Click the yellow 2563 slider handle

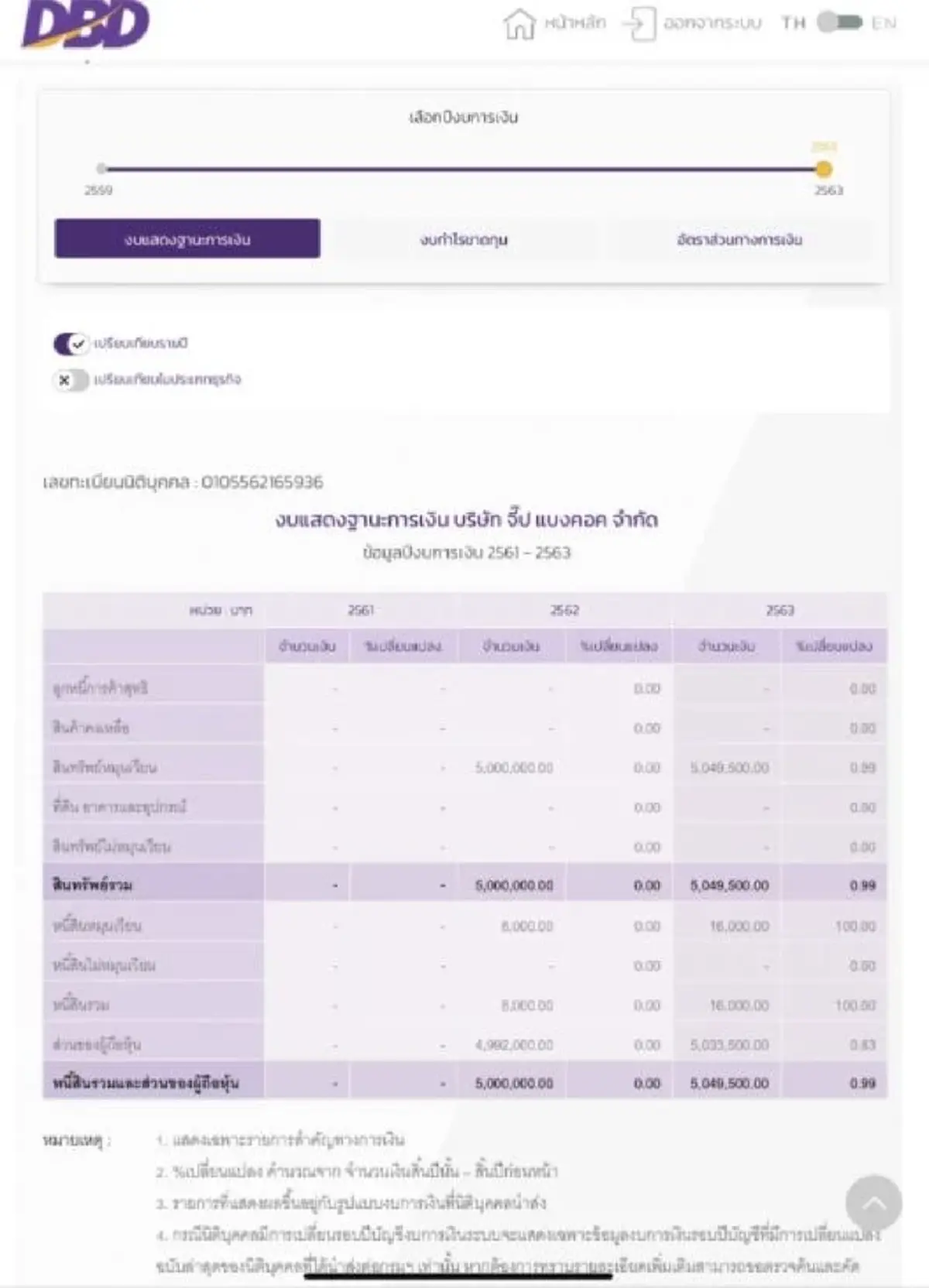click(x=824, y=169)
